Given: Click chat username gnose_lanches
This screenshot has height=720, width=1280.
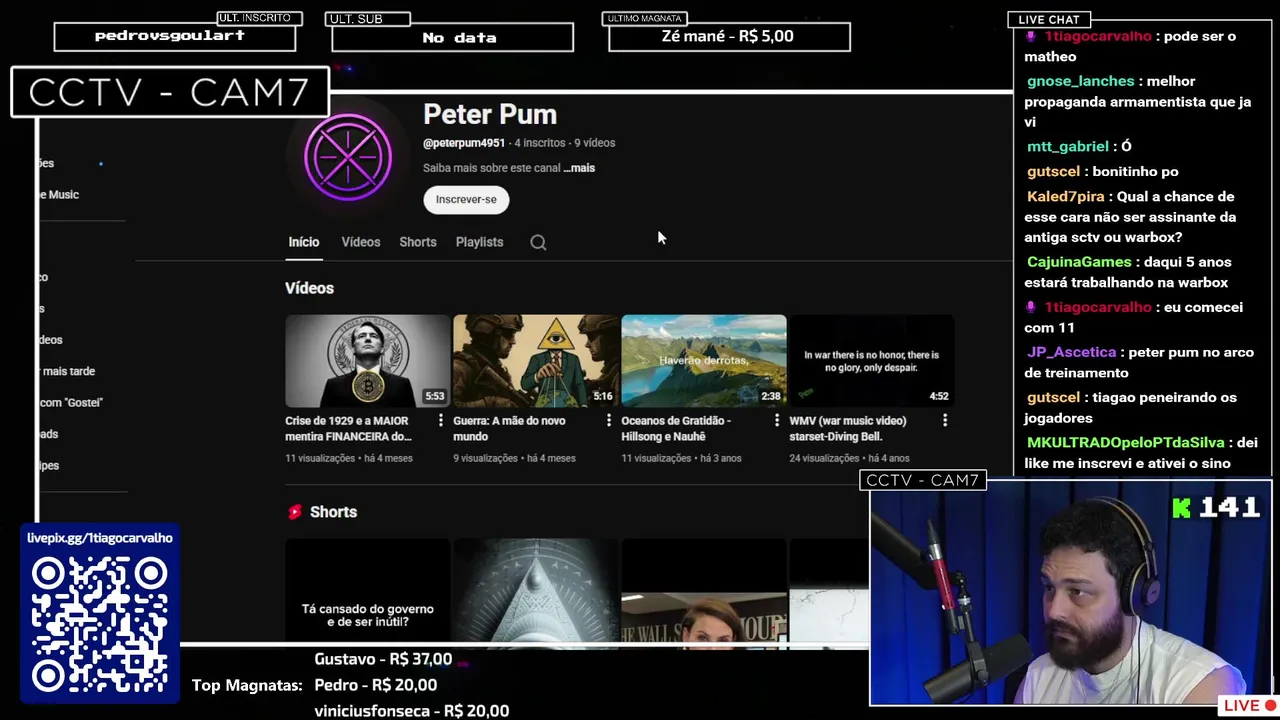Looking at the screenshot, I should 1080,81.
